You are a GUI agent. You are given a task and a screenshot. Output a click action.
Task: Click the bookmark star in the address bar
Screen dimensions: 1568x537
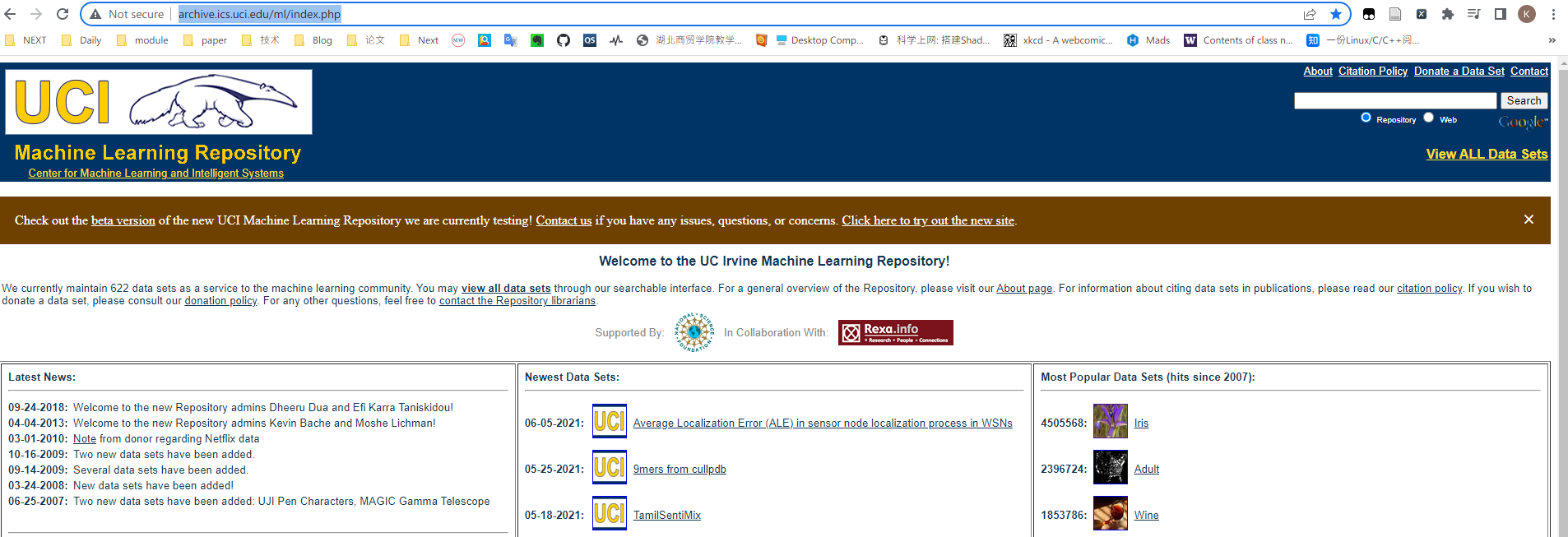(1336, 14)
